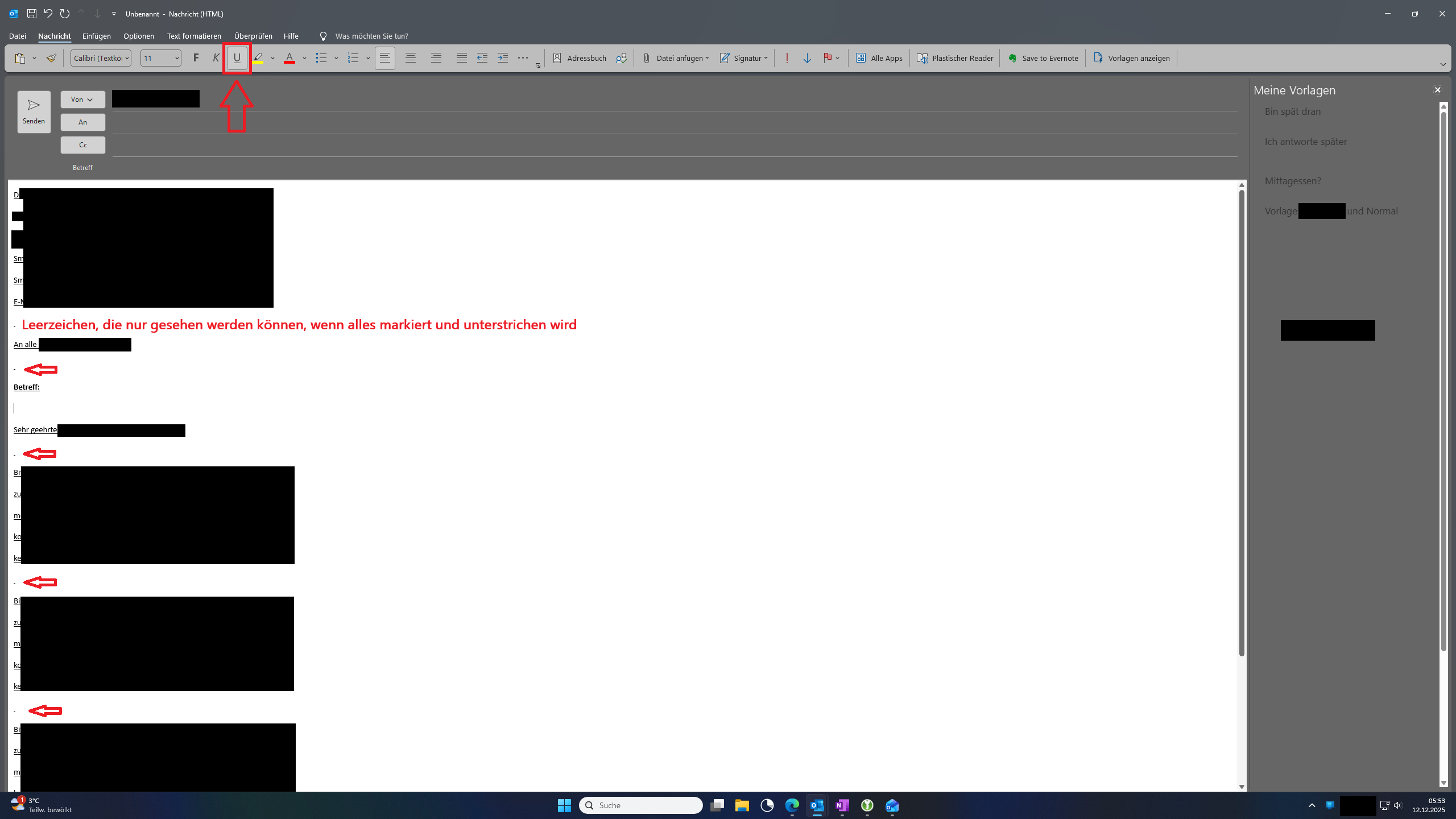Attach a file with paperclip icon

(647, 58)
